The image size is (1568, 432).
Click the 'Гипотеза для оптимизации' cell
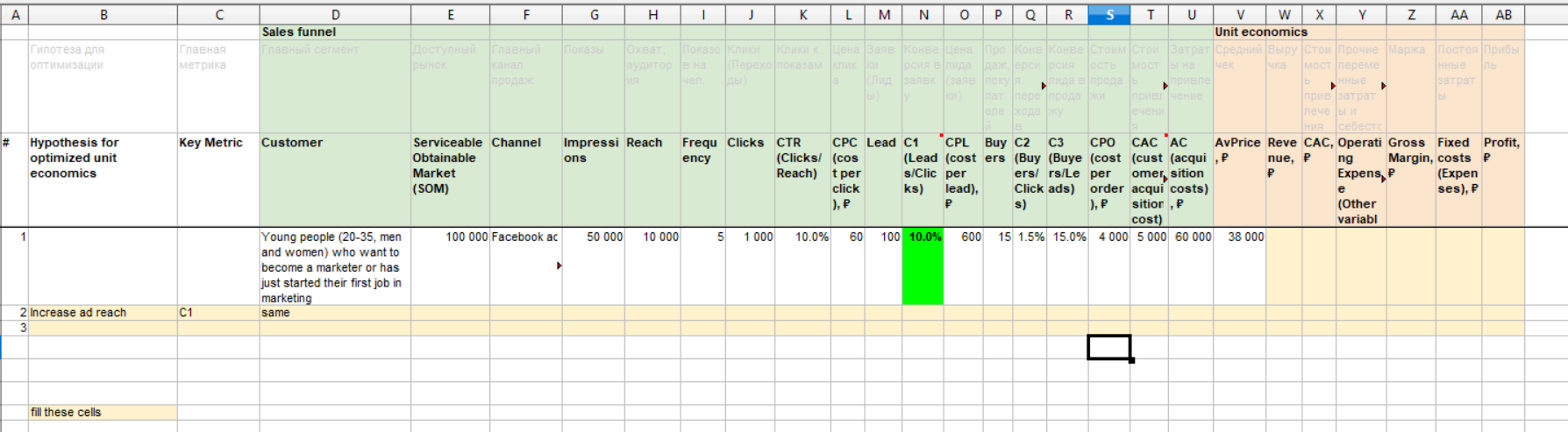tap(103, 87)
